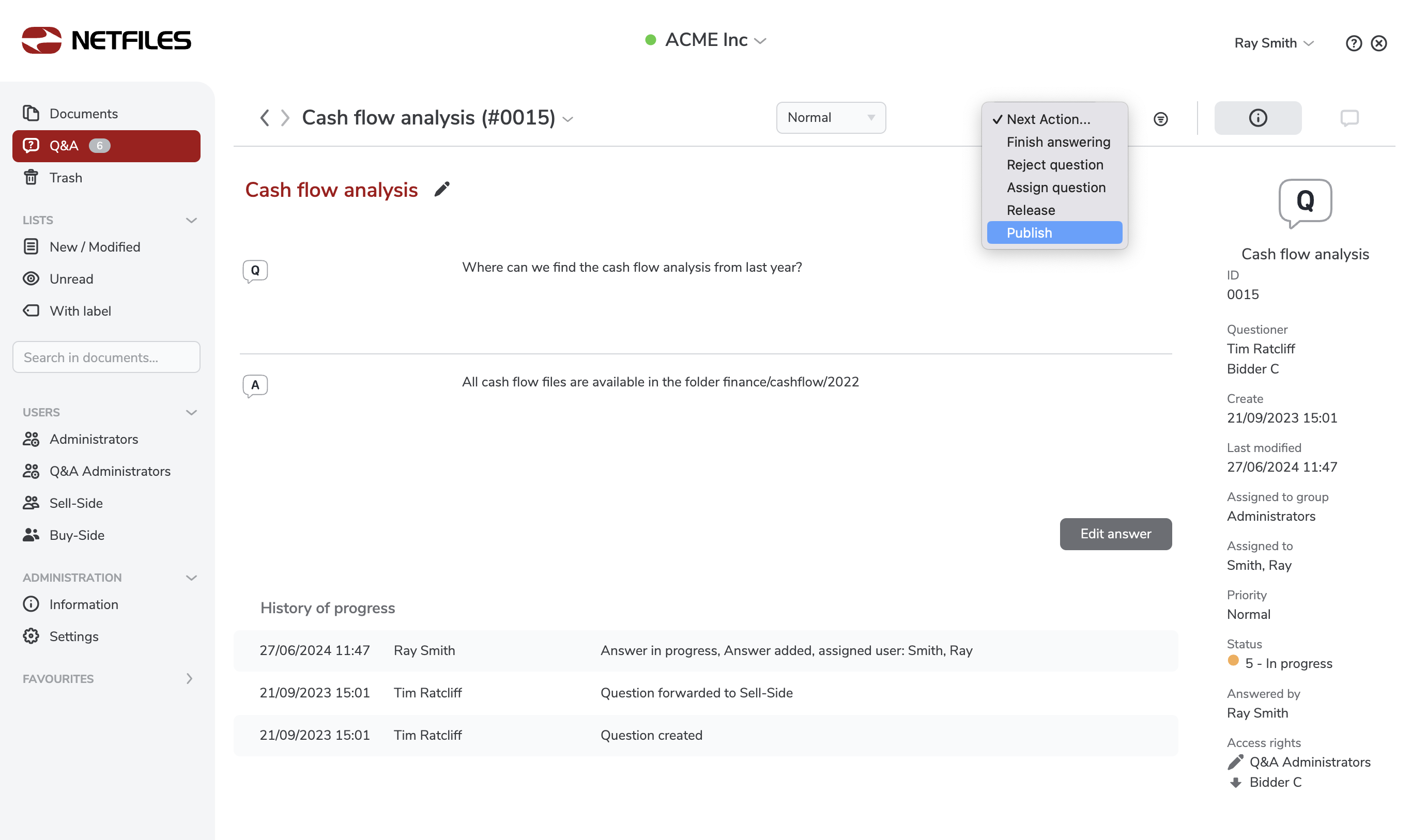The width and height of the screenshot is (1411, 840).
Task: Expand the FAVOURITES section
Action: pos(189,678)
